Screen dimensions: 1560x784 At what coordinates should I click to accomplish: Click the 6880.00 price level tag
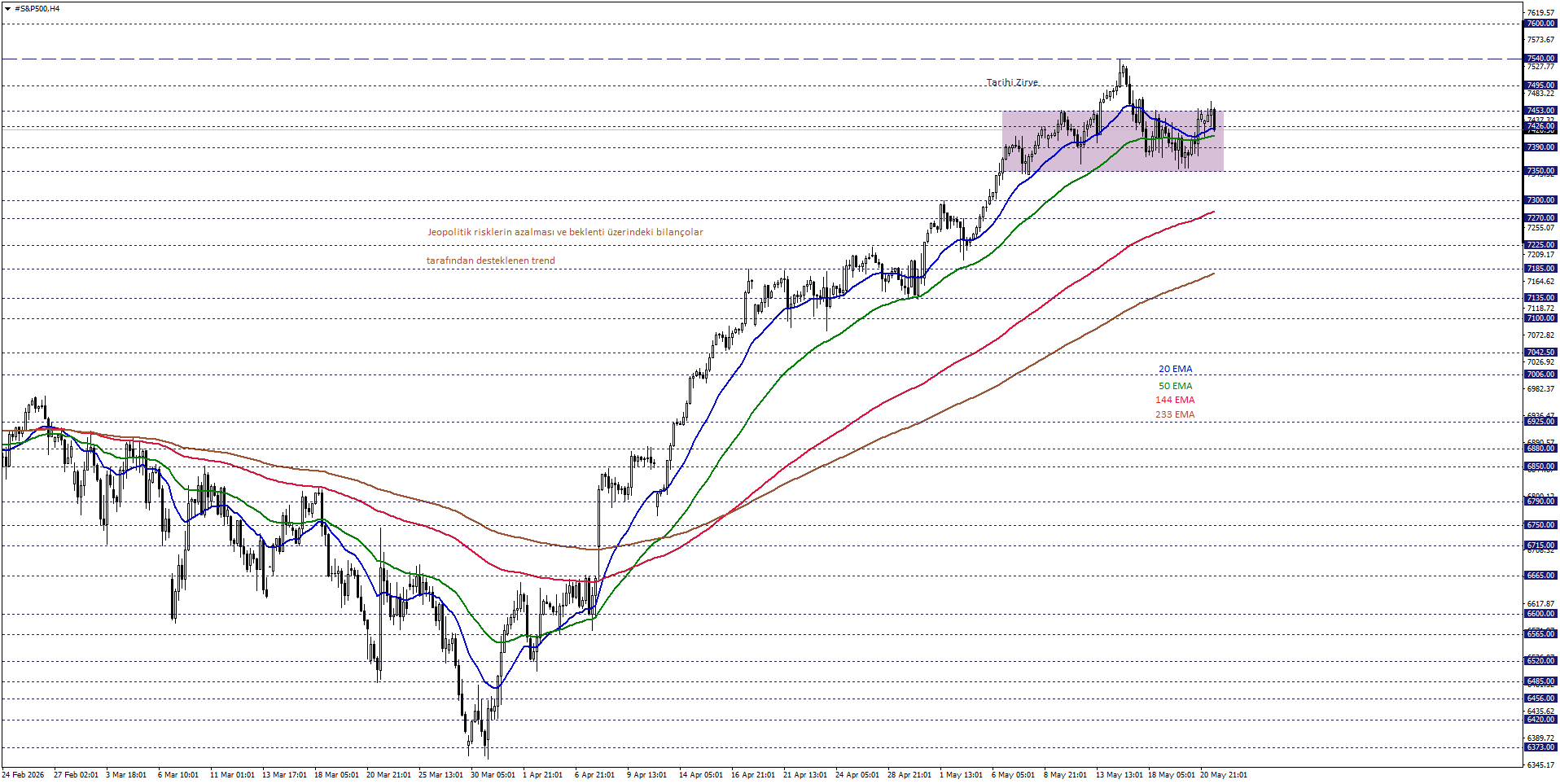pos(1540,449)
